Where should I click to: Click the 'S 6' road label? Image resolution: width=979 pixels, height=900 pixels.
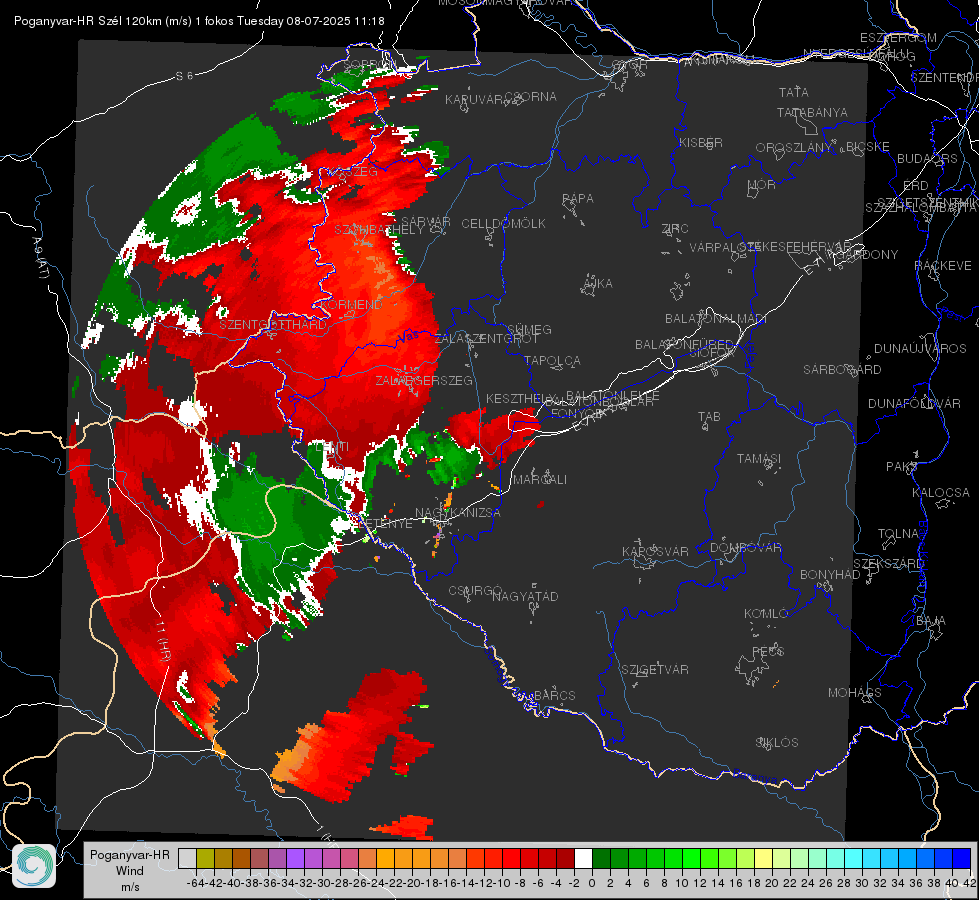point(184,76)
